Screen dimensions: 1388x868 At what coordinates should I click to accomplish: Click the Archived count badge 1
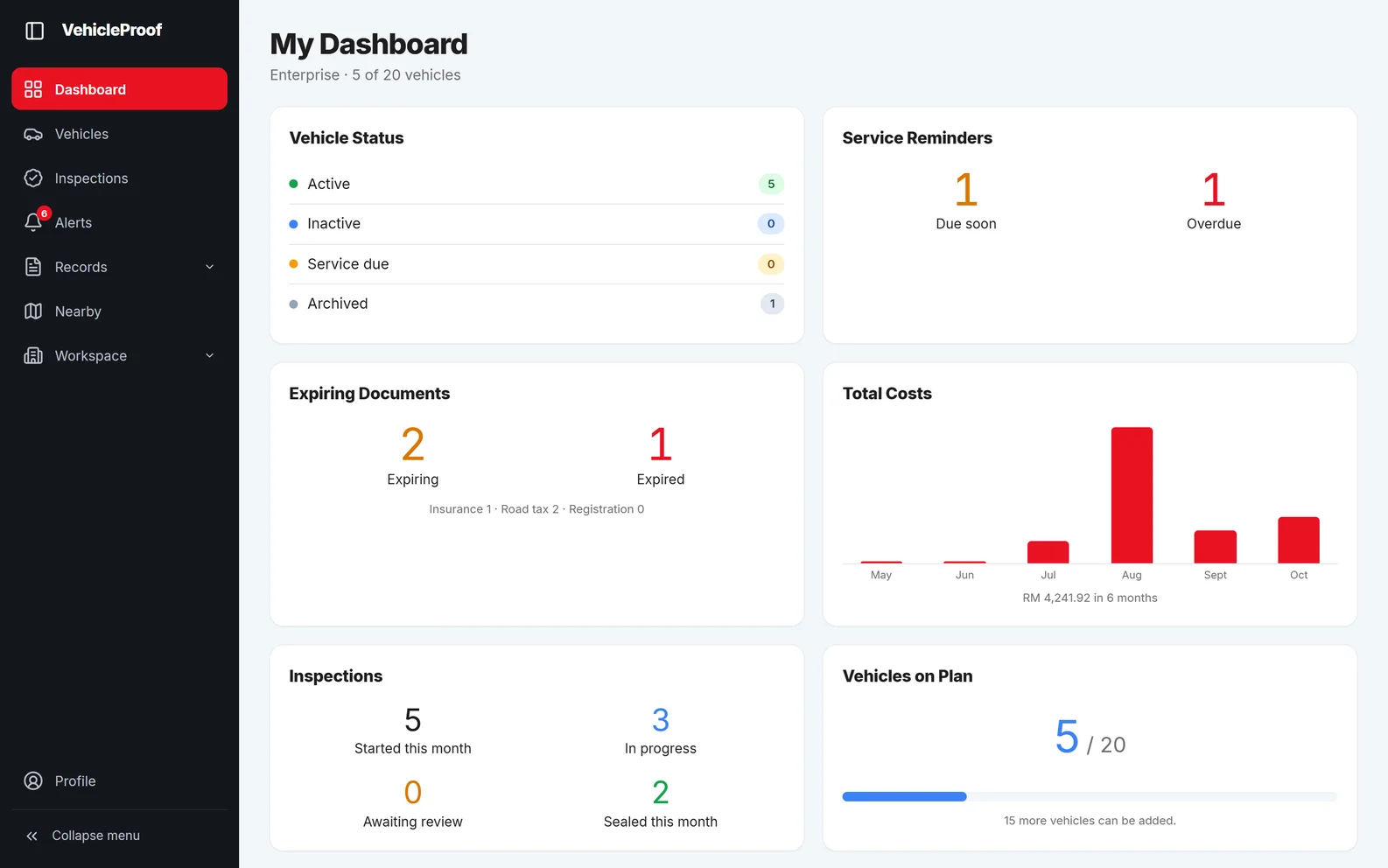(x=772, y=304)
